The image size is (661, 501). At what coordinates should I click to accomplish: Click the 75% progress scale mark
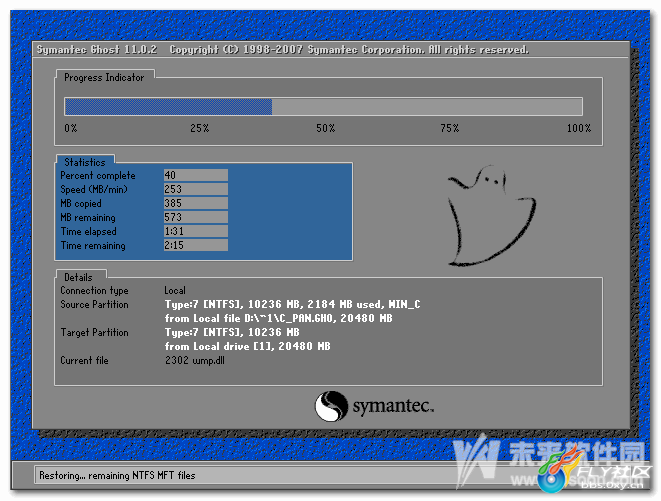(449, 128)
